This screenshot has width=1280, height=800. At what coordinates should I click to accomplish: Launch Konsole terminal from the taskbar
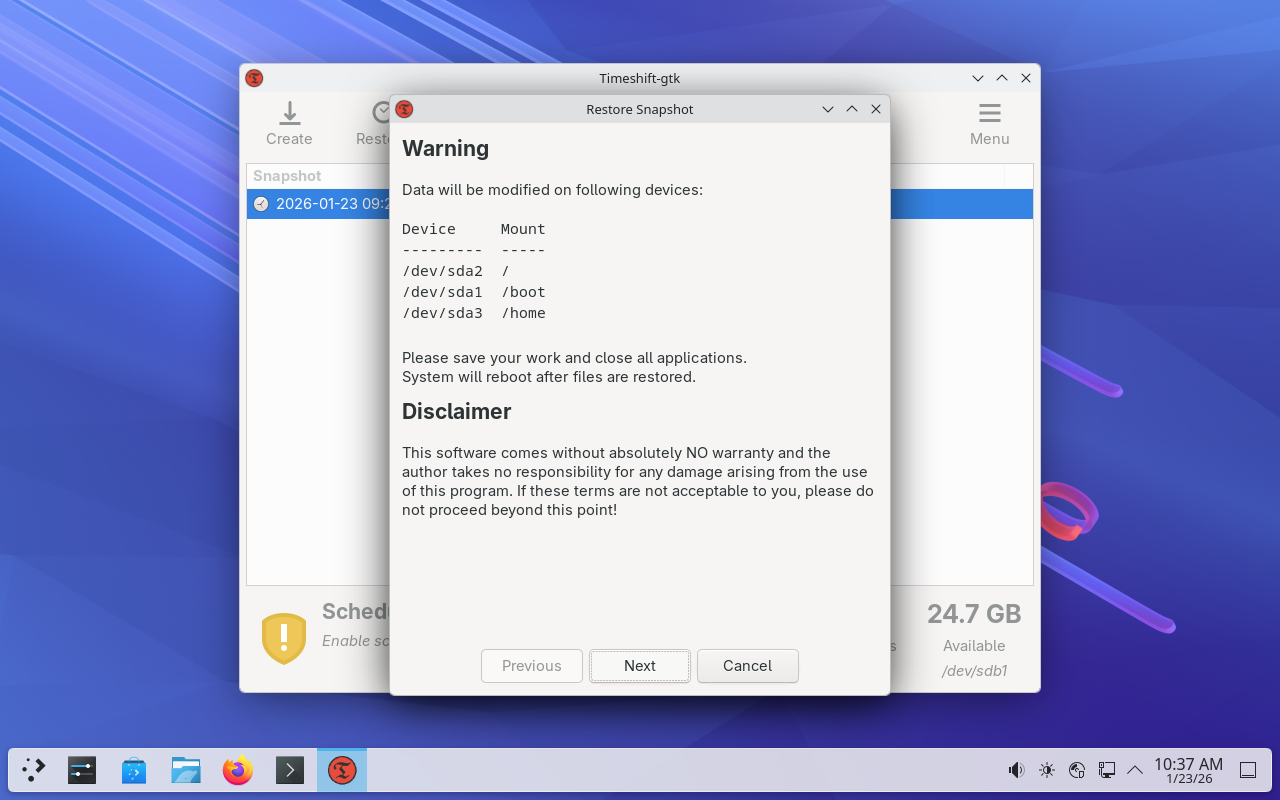290,770
